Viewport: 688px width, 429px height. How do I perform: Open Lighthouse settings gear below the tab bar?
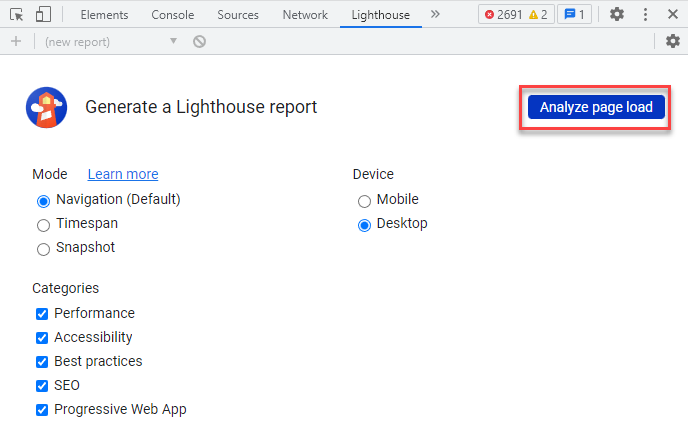673,41
